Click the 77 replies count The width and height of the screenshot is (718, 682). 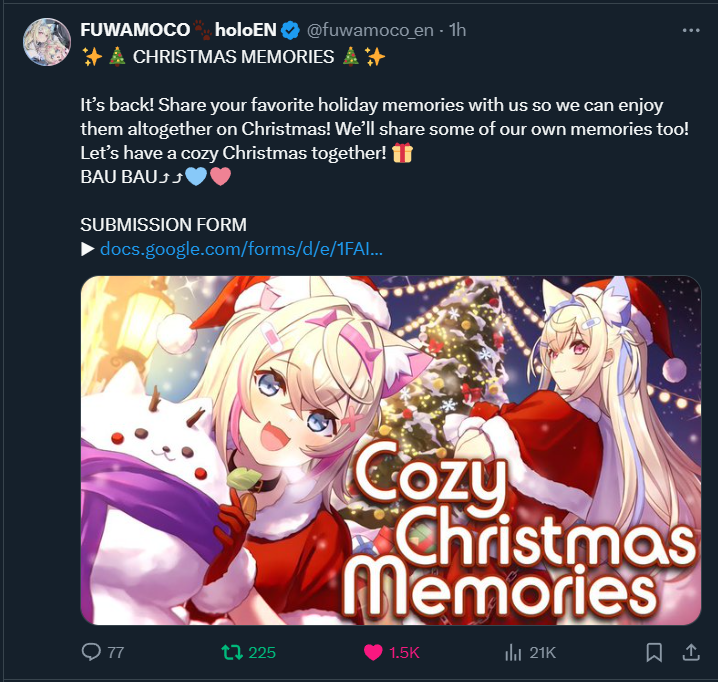(x=116, y=653)
